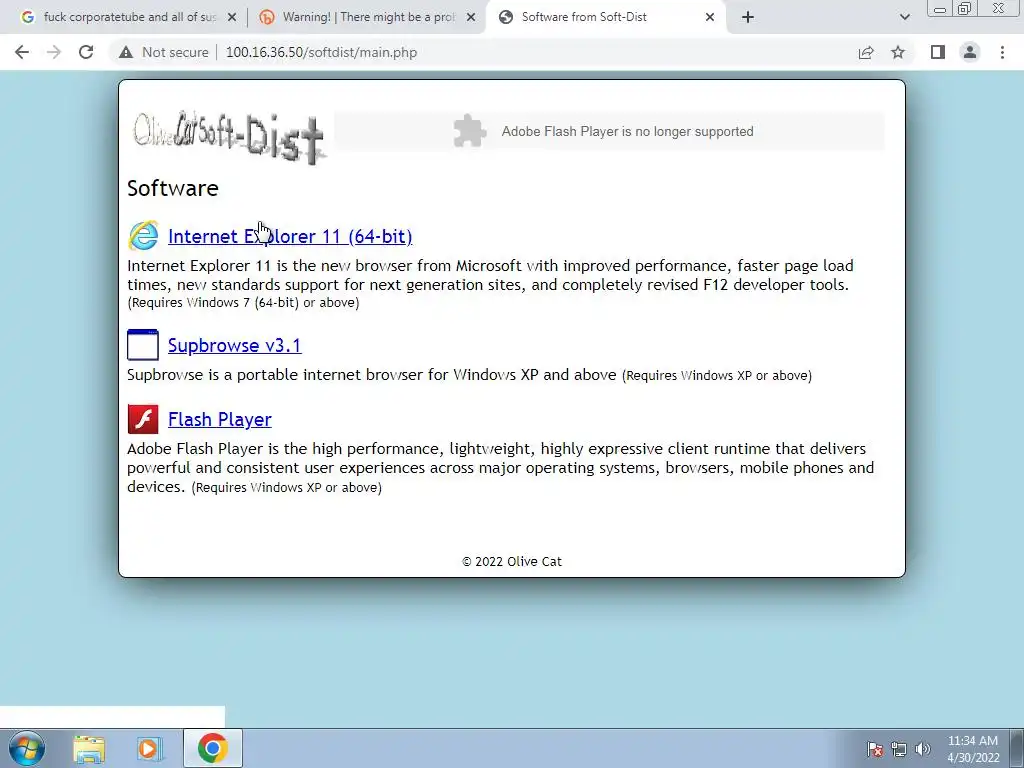Click the volume speaker tray icon
The height and width of the screenshot is (768, 1024).
tap(922, 749)
